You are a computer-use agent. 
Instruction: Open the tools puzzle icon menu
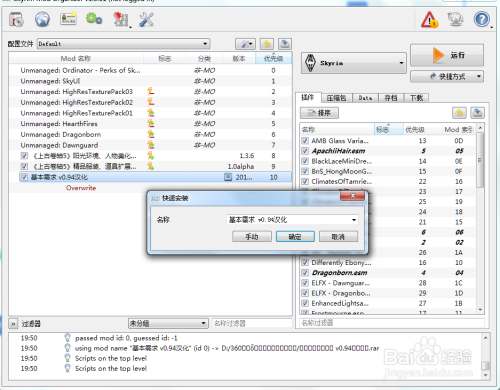point(120,19)
